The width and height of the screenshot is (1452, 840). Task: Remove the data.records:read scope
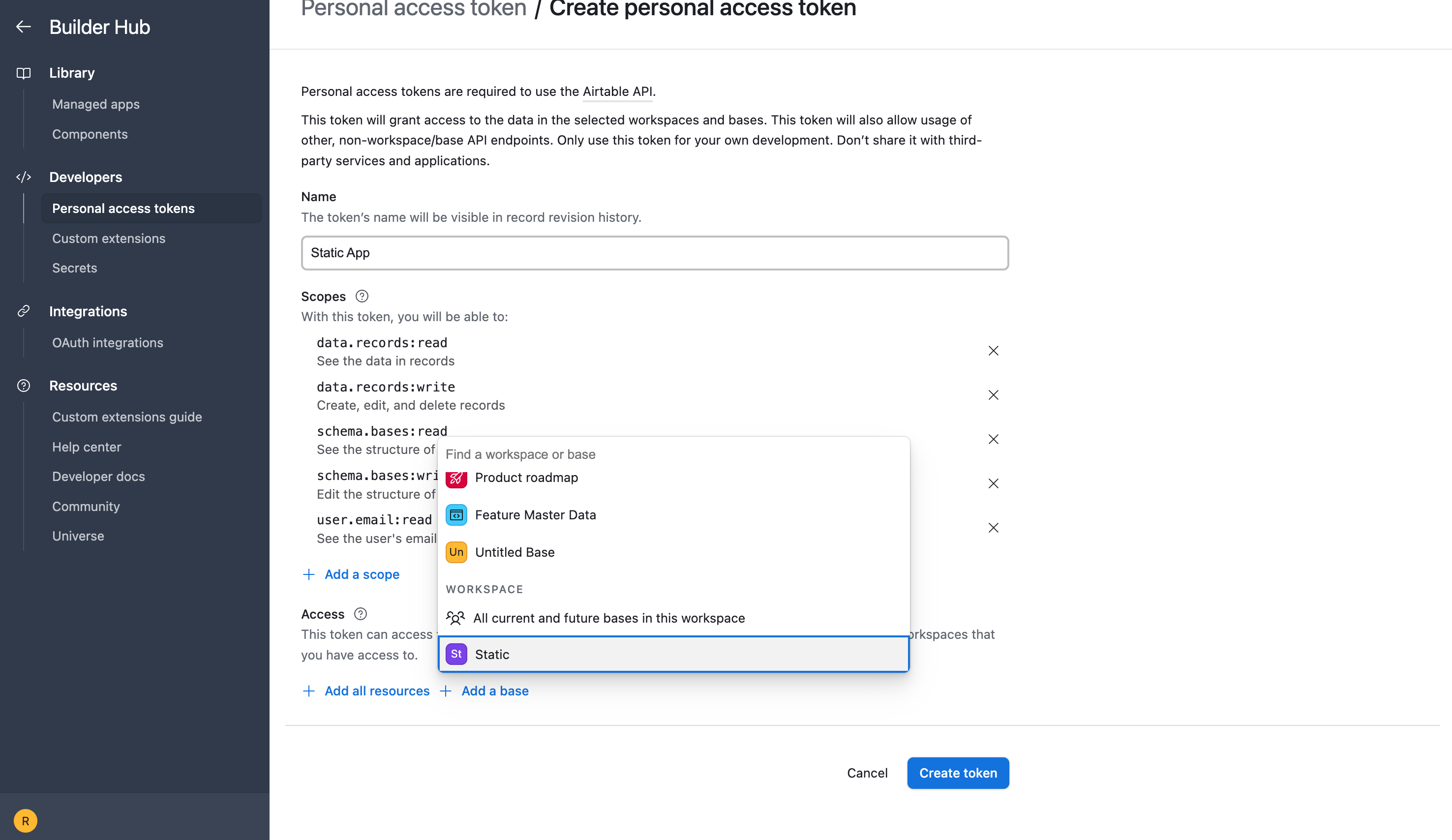(x=993, y=351)
